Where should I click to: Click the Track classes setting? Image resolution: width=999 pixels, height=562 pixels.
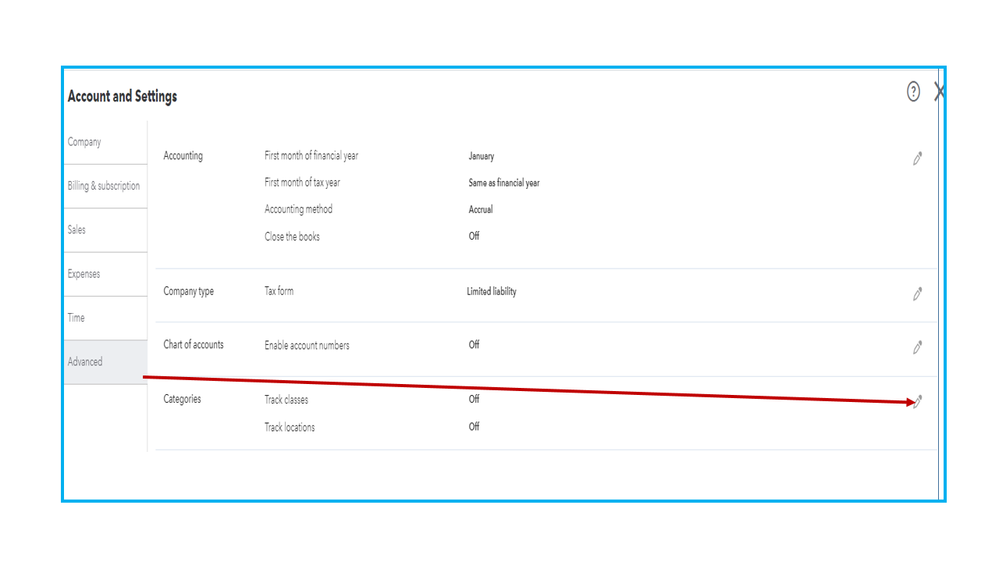point(286,400)
